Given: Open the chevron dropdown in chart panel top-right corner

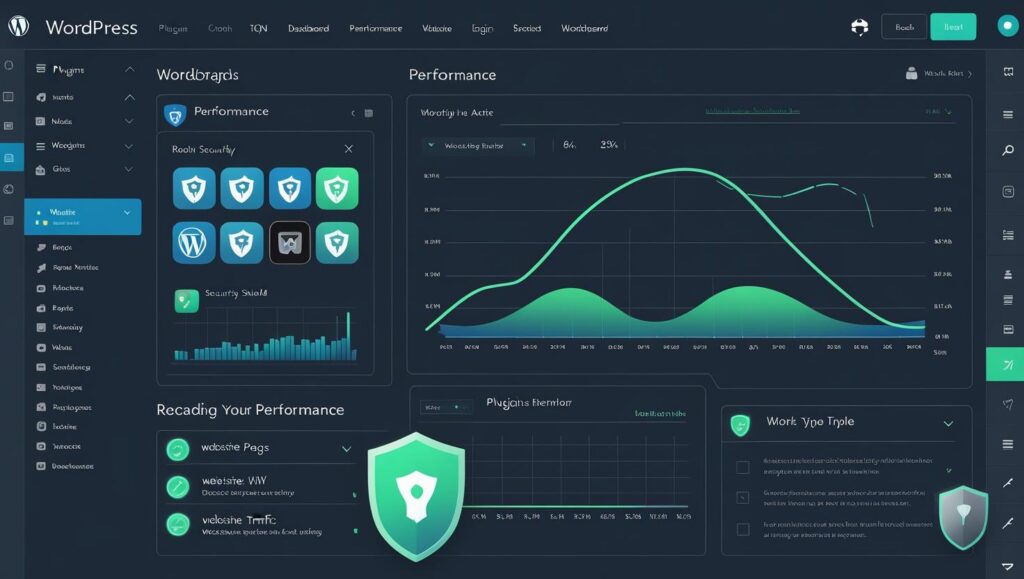Looking at the screenshot, I should (x=948, y=112).
